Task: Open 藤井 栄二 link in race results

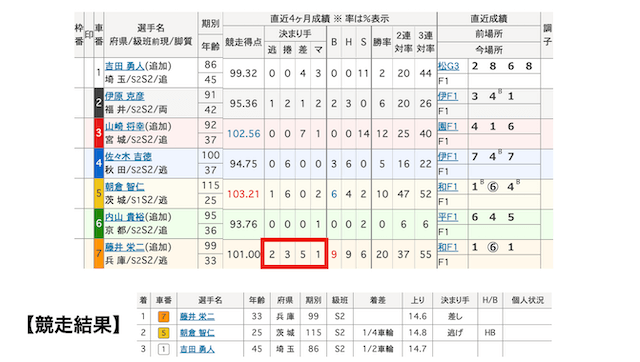Action: point(197,316)
